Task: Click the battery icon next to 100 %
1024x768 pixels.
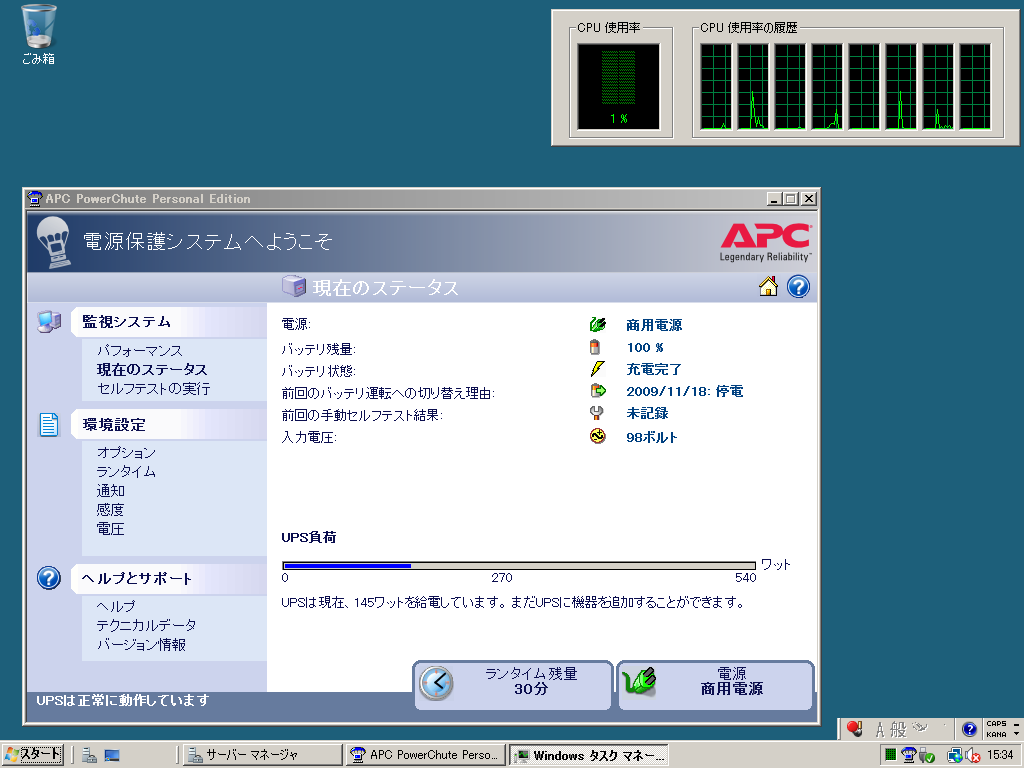Action: point(595,347)
